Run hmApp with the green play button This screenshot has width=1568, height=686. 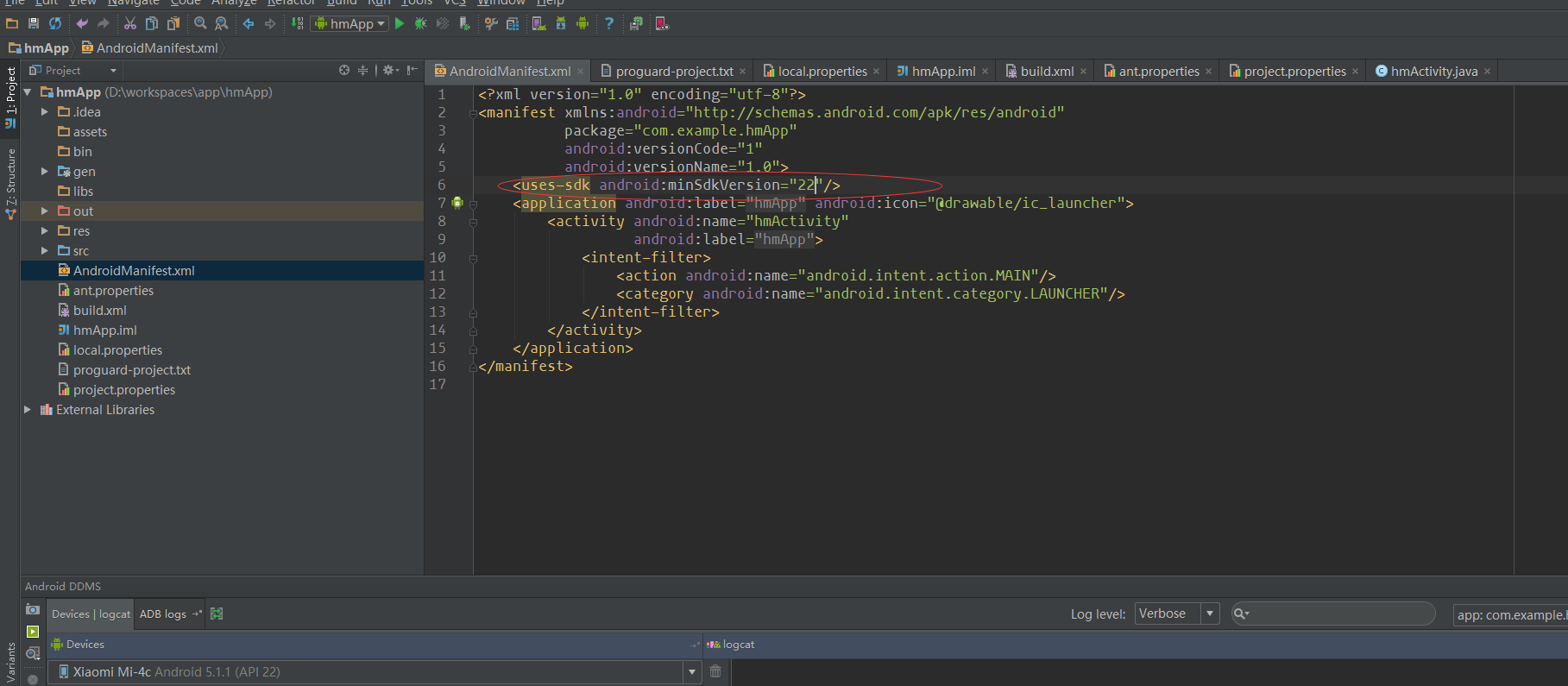tap(400, 23)
